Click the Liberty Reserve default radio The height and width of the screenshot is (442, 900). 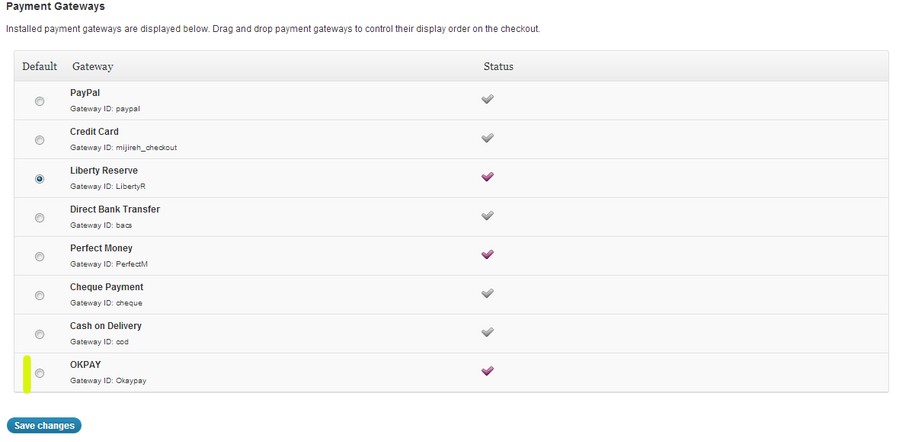pos(40,179)
